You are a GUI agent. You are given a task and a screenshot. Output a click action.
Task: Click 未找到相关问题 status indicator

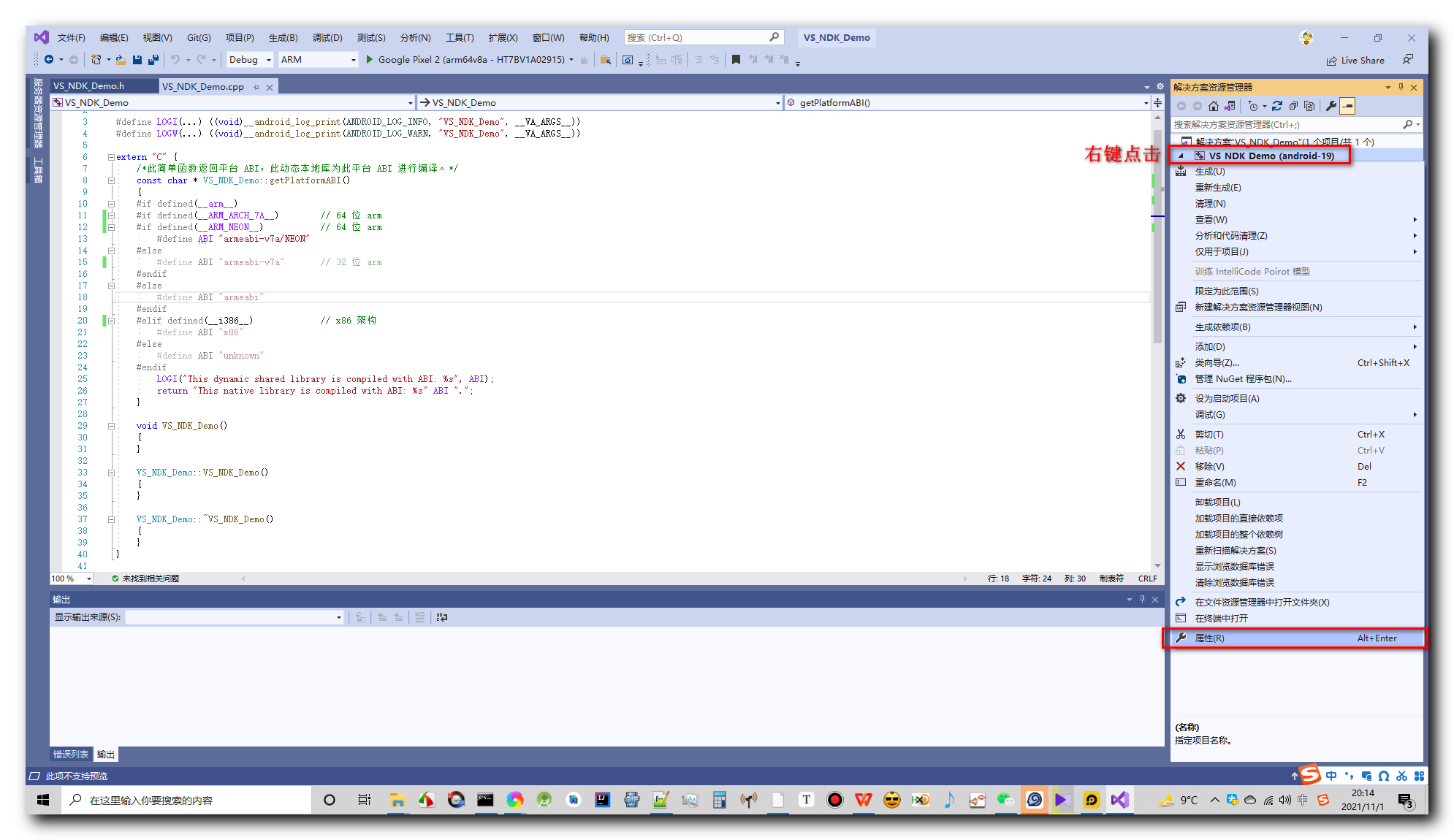[145, 579]
